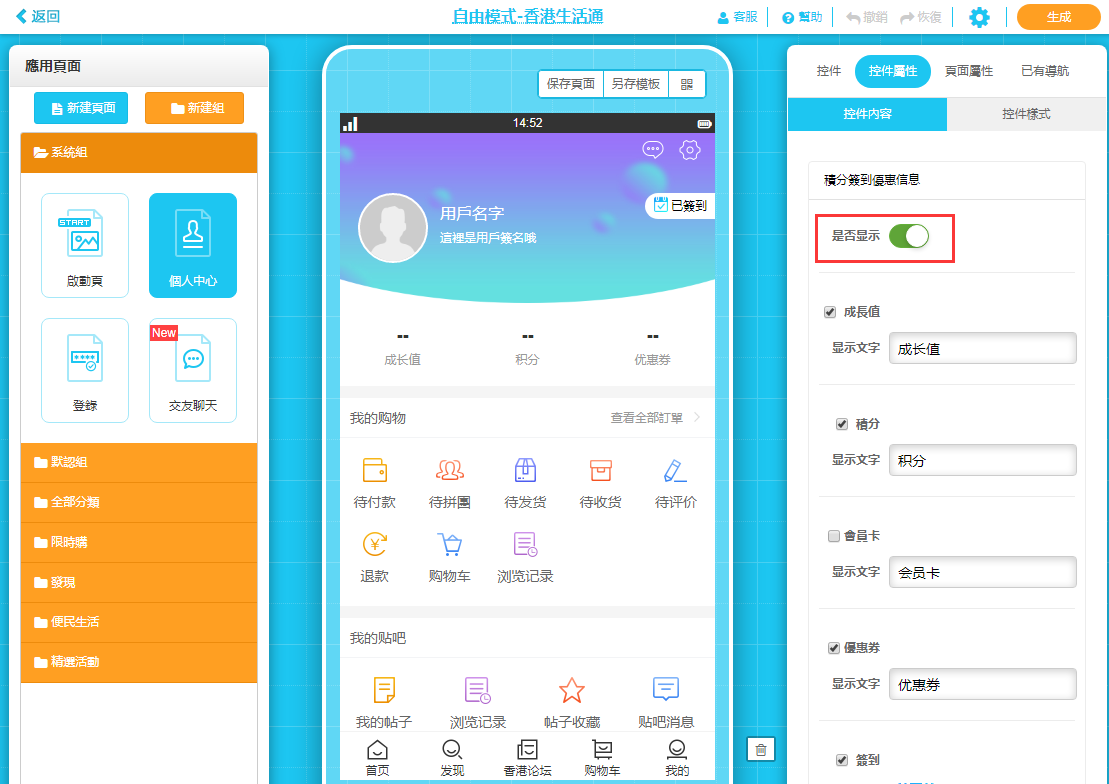Expand the 限時購 folder group
This screenshot has height=784, width=1109.
point(139,543)
